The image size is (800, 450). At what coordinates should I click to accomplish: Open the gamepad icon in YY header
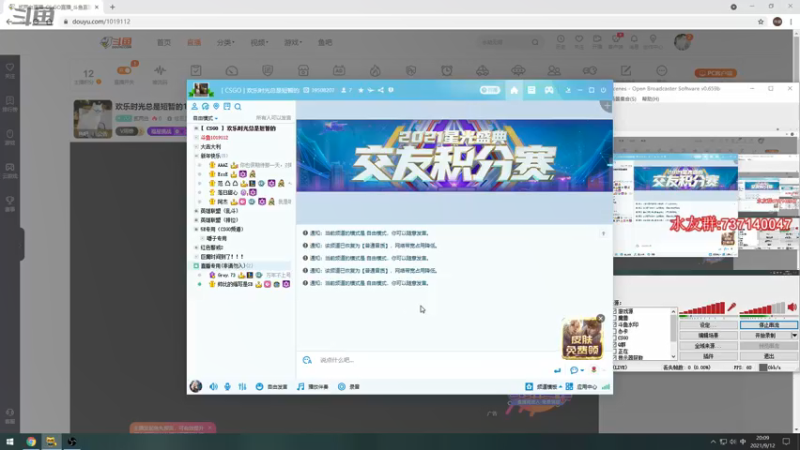pyautogui.click(x=549, y=90)
